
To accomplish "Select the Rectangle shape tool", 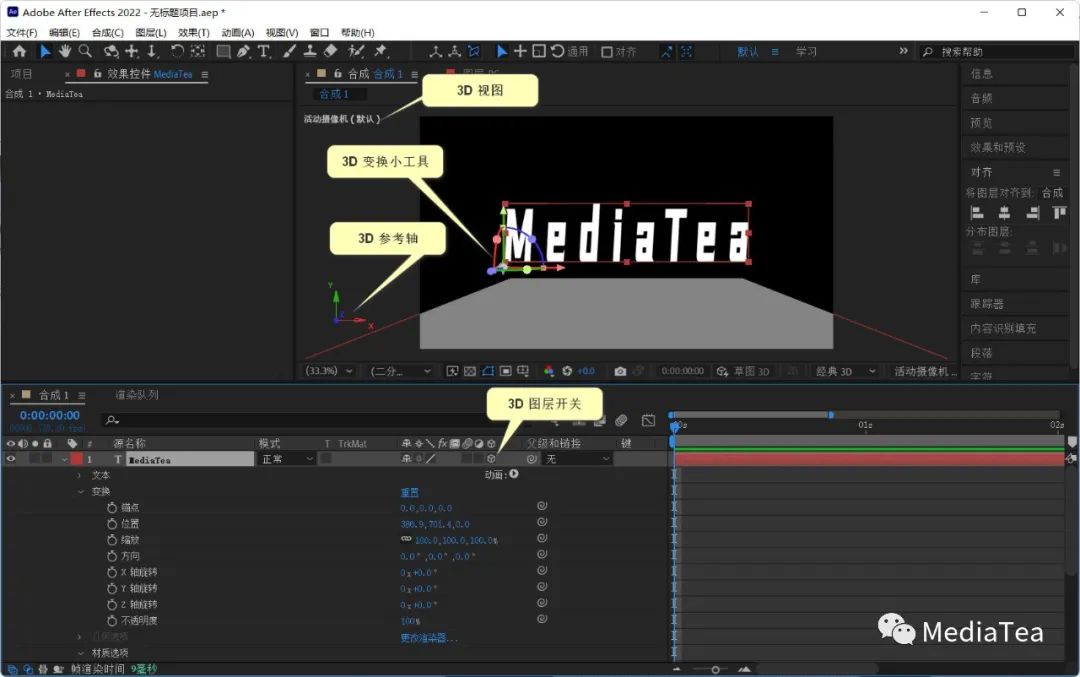I will click(x=223, y=51).
